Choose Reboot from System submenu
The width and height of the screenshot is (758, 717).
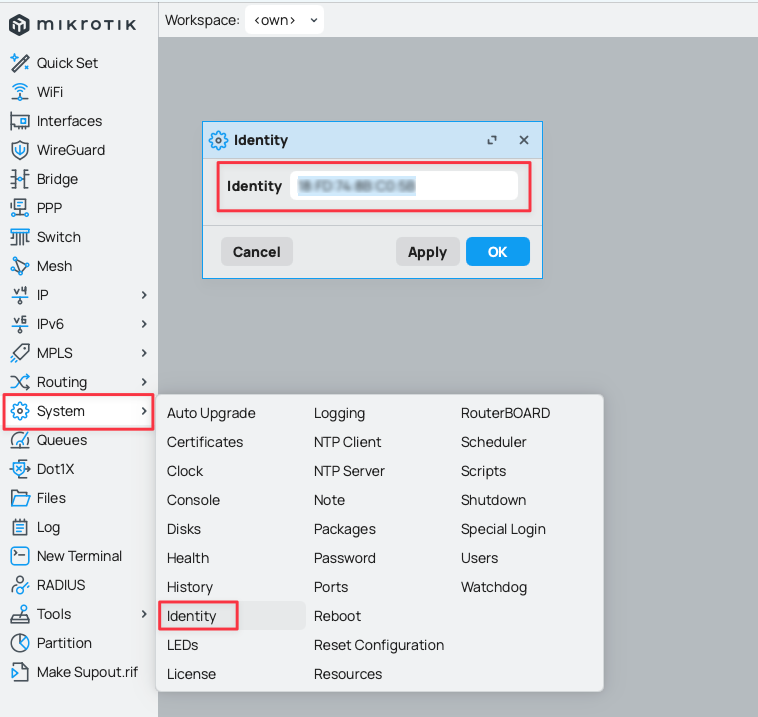click(x=337, y=616)
